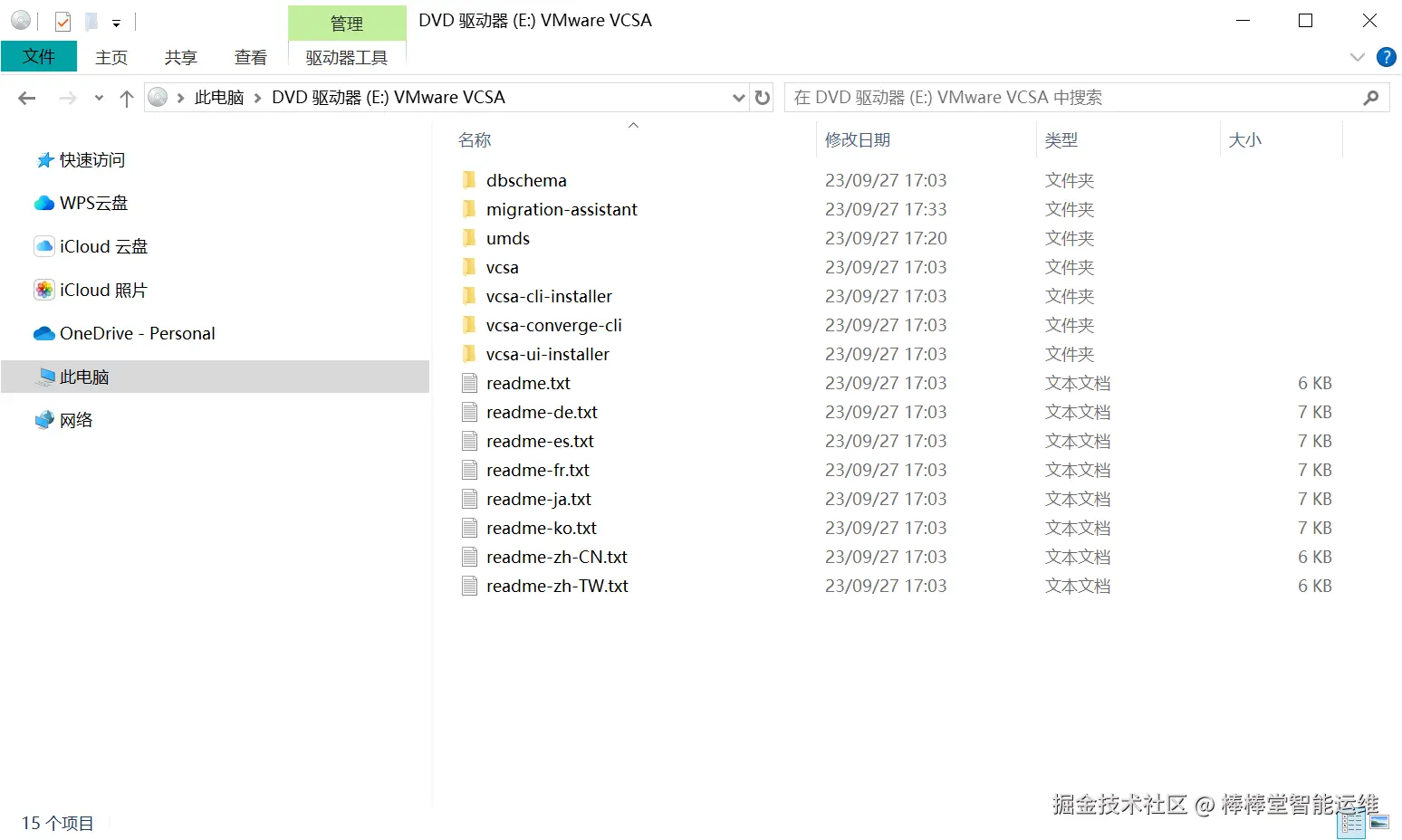Click the new folder icon in title bar
This screenshot has width=1402, height=840.
pyautogui.click(x=91, y=21)
